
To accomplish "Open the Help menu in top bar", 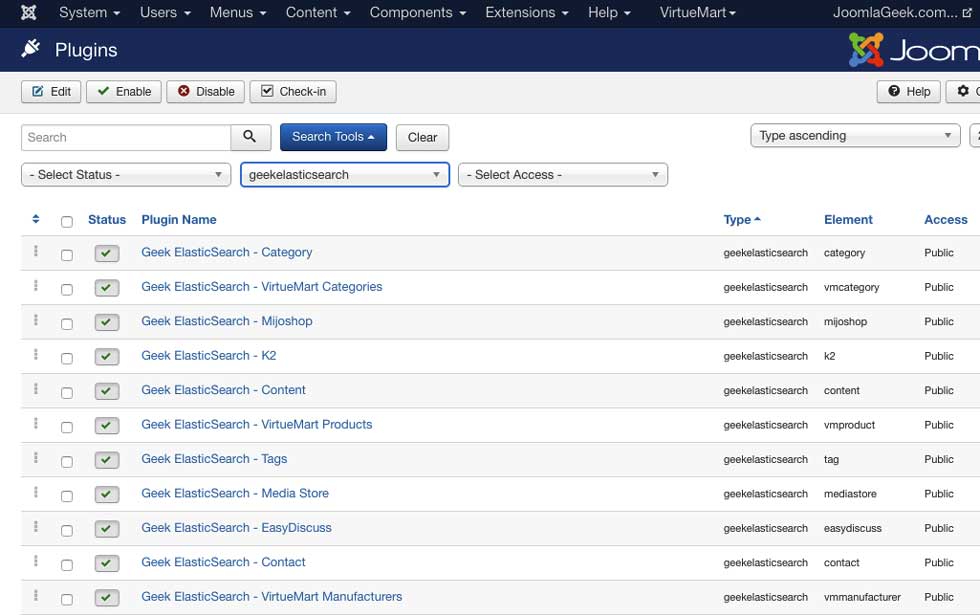I will [609, 12].
